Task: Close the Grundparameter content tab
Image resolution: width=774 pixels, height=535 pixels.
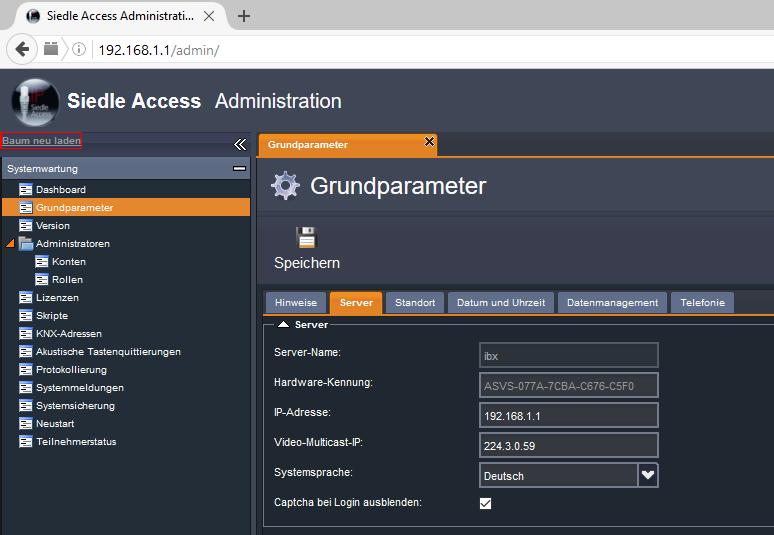Action: pyautogui.click(x=429, y=142)
